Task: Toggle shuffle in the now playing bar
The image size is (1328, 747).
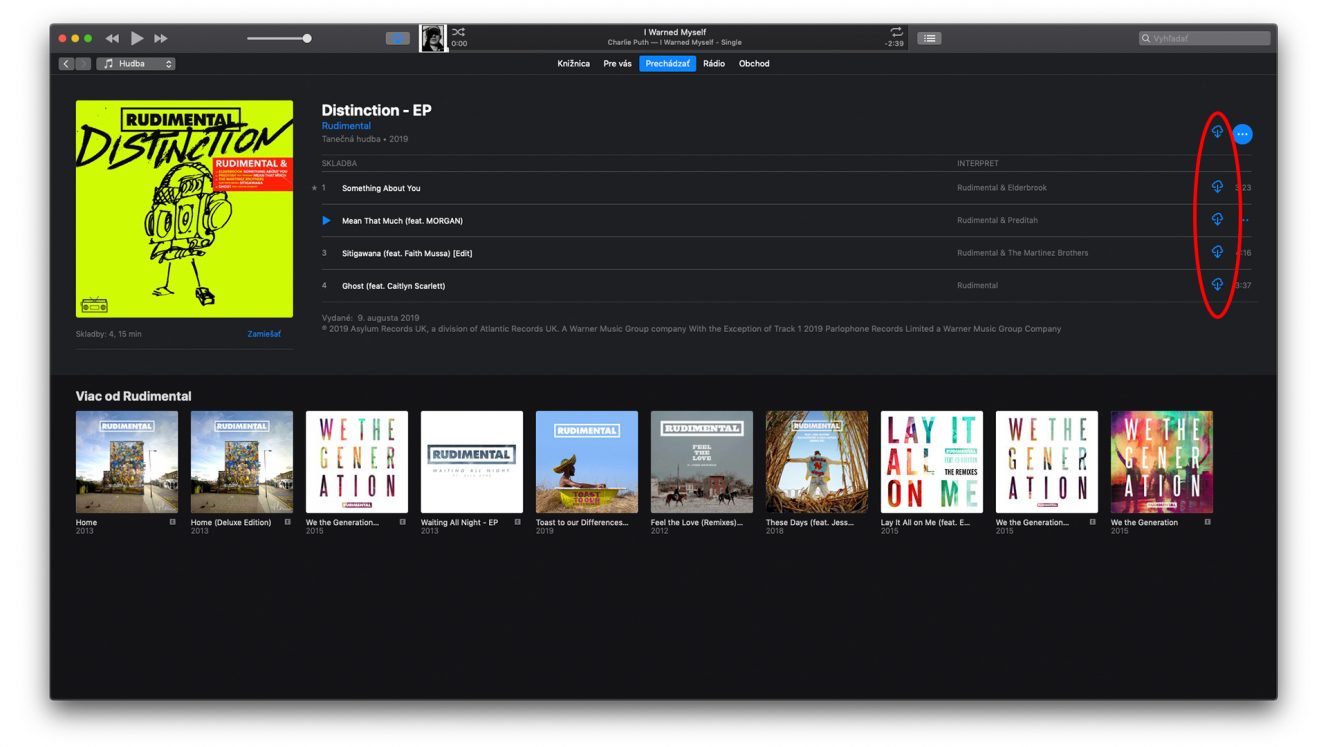Action: coord(458,32)
